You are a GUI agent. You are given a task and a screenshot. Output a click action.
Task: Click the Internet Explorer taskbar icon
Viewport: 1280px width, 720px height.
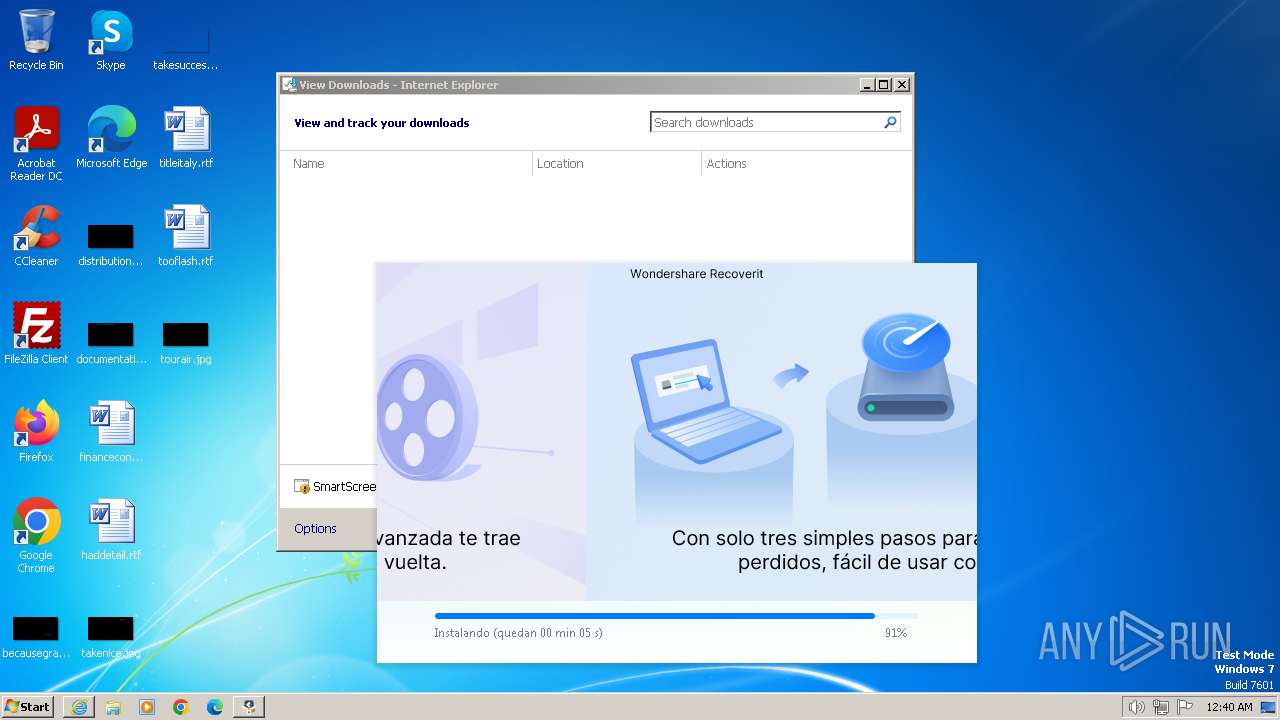pos(79,707)
